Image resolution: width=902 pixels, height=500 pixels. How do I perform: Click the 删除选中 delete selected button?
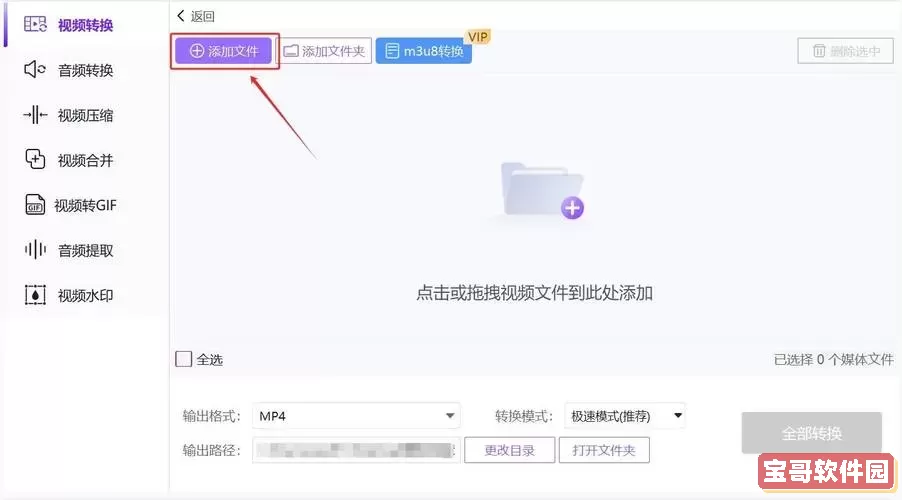click(x=846, y=51)
